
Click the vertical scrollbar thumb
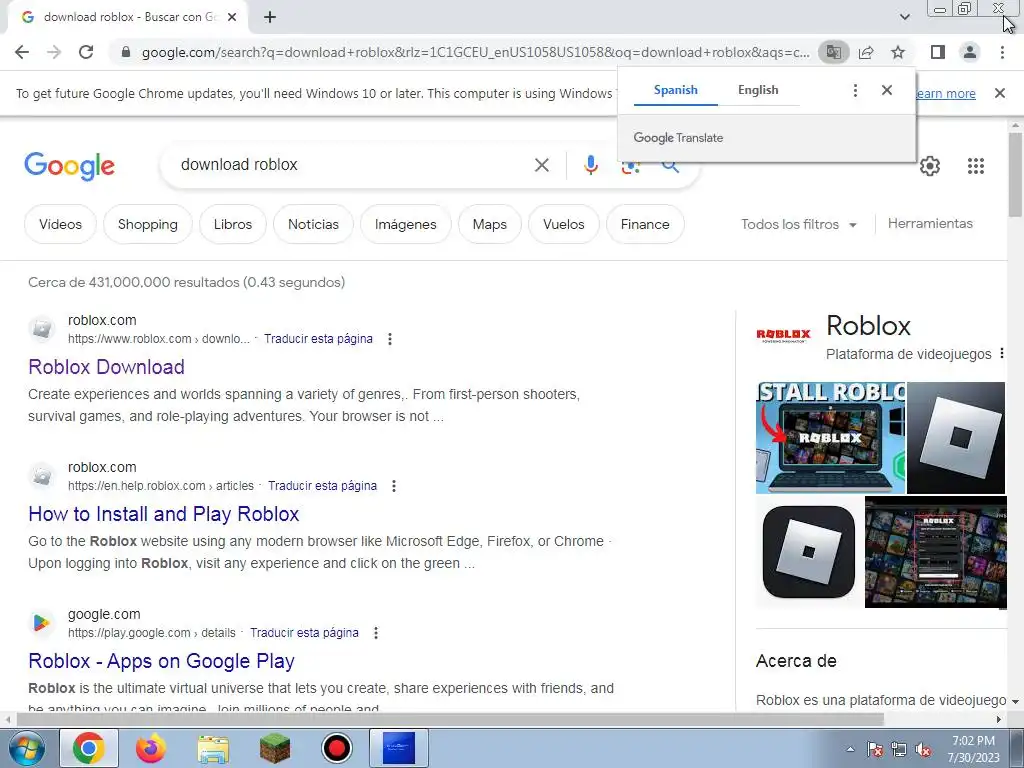1016,174
